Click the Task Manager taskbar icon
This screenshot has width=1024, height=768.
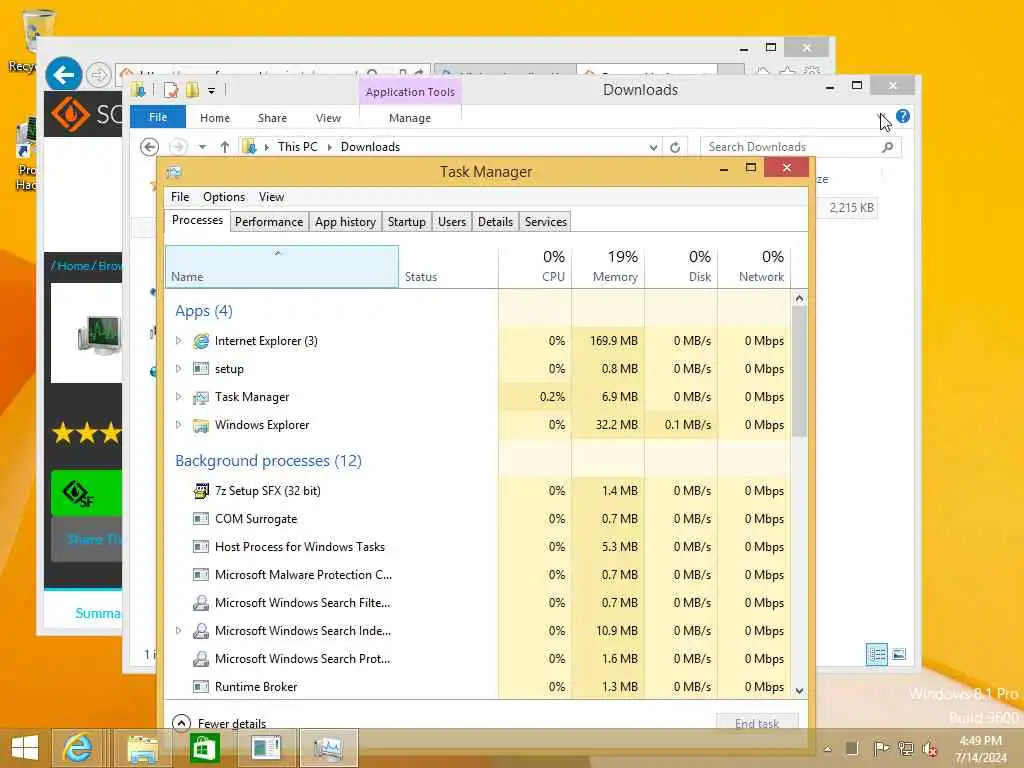pos(328,748)
